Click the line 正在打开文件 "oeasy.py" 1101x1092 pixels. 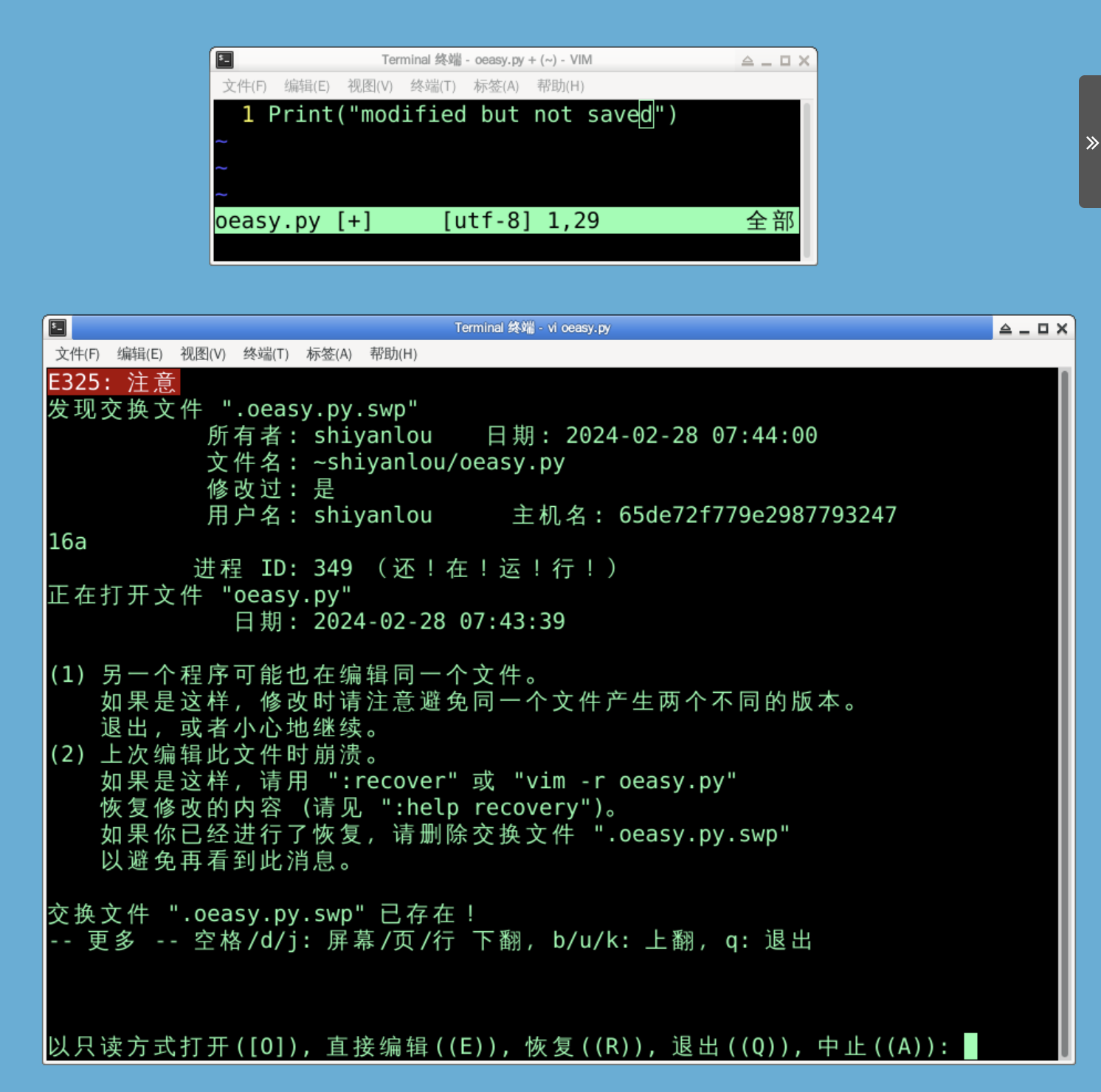[200, 595]
